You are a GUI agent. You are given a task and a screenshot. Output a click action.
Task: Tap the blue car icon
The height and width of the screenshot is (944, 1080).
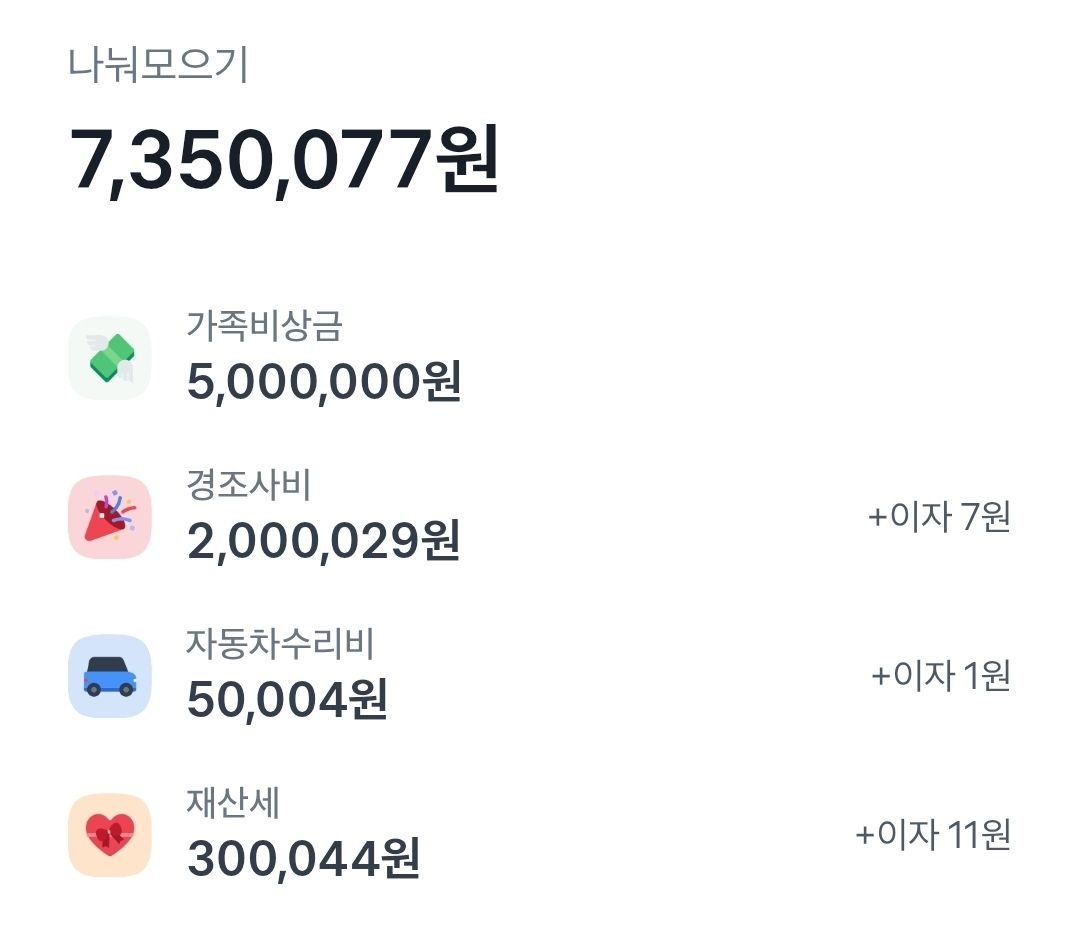pos(110,676)
